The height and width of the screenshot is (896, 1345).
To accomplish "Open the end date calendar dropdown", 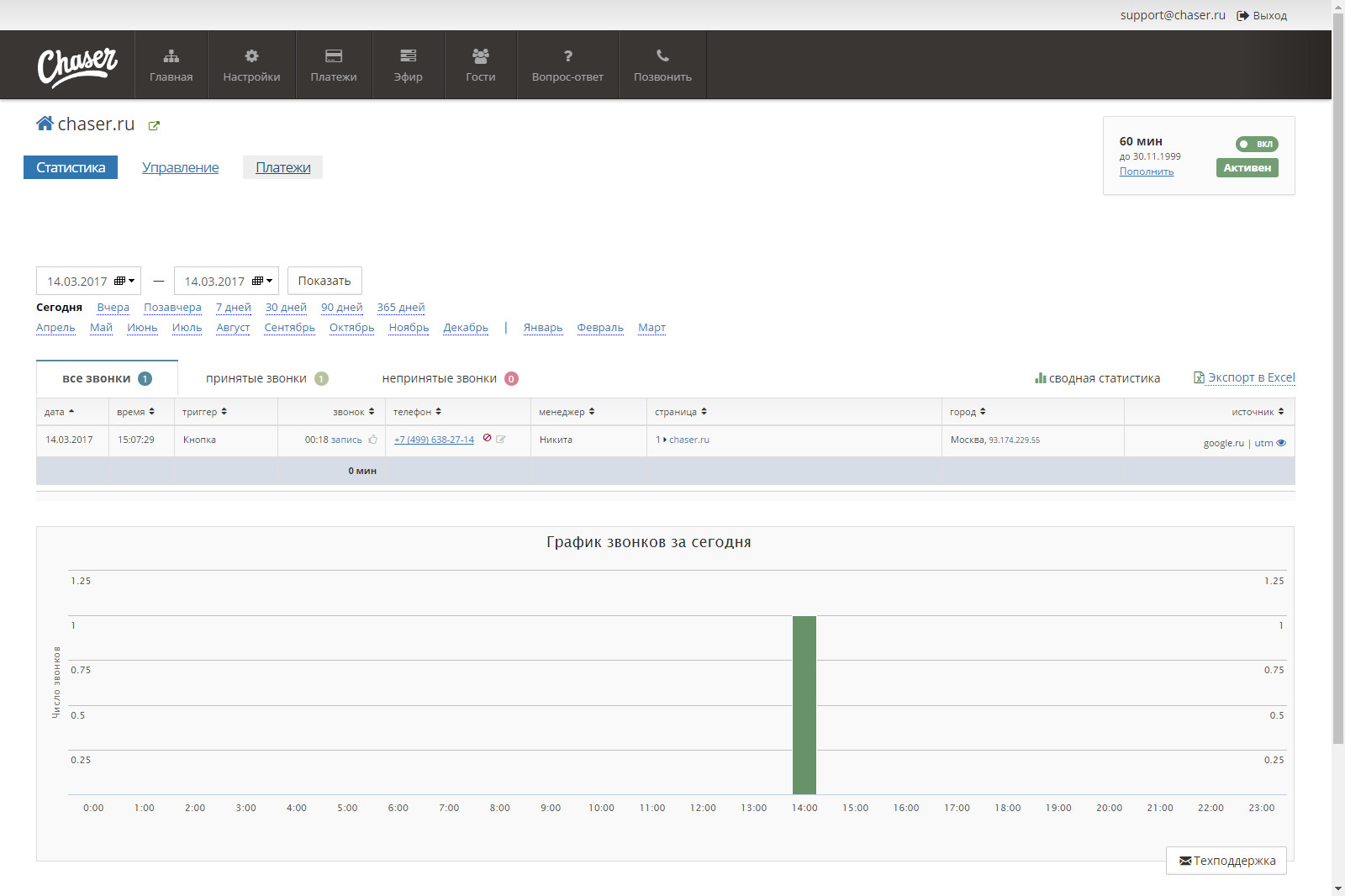I will (x=262, y=281).
